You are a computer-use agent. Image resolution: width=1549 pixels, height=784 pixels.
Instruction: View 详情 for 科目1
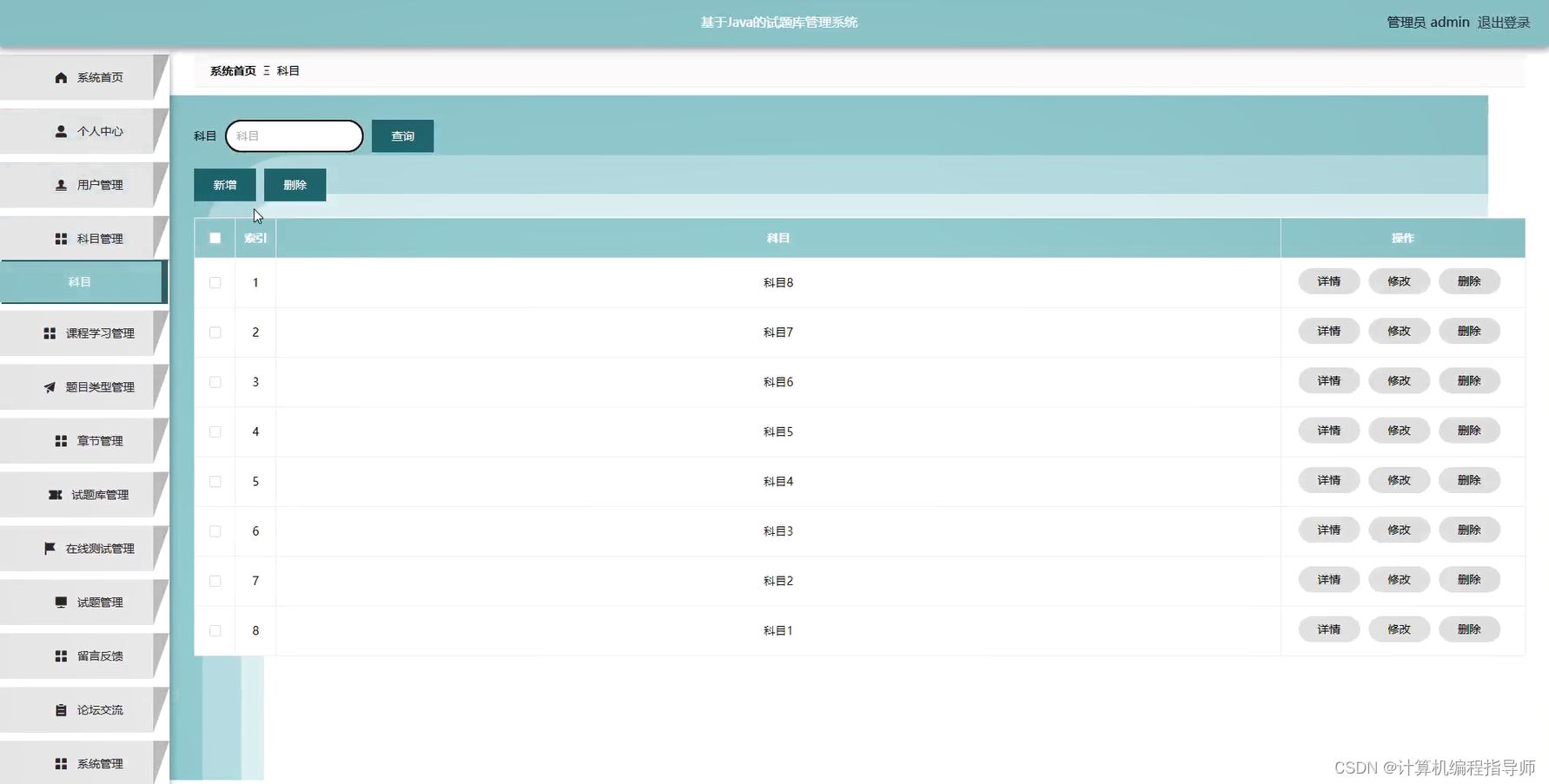pos(1329,629)
